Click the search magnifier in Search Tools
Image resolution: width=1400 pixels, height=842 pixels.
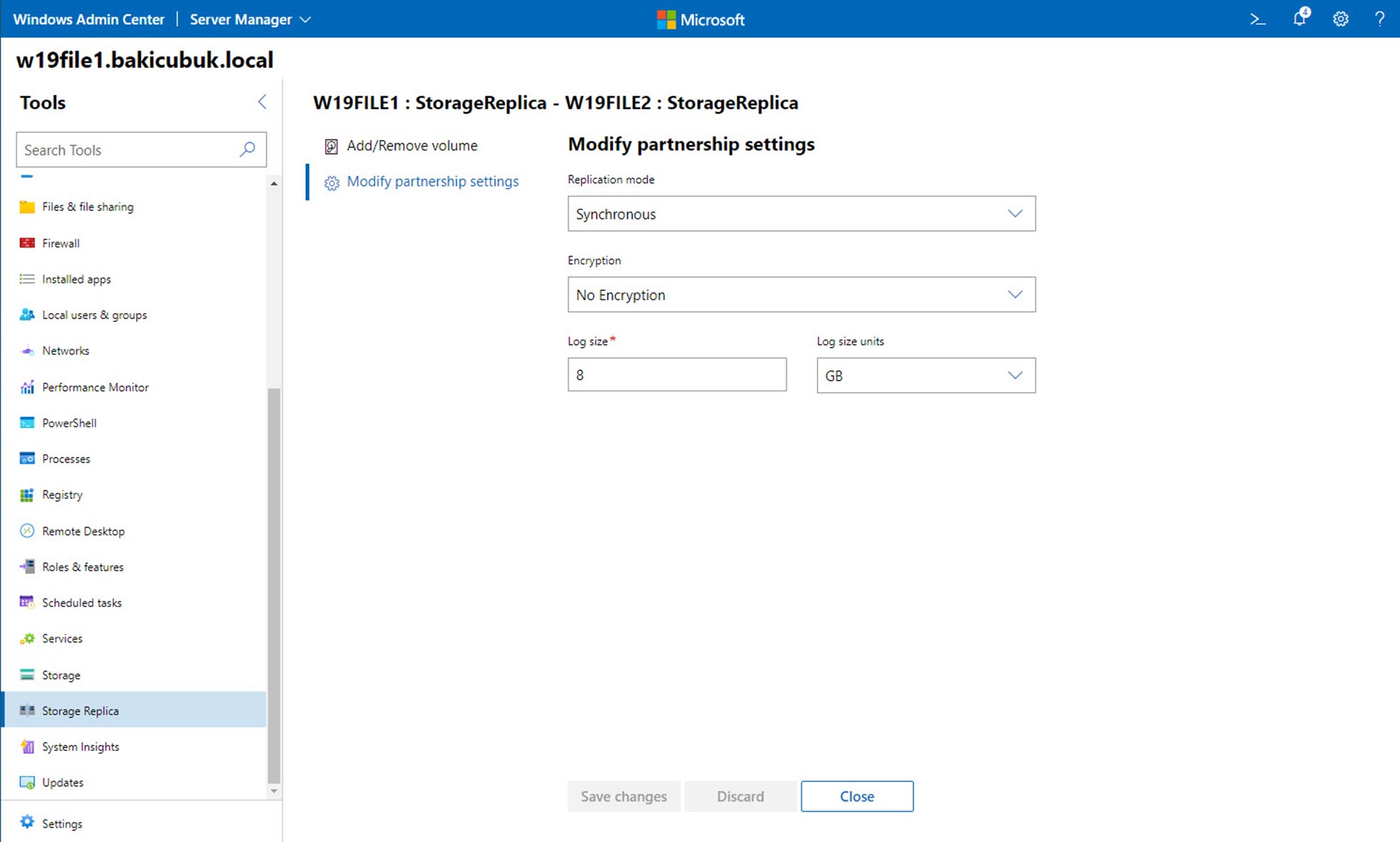(x=248, y=149)
